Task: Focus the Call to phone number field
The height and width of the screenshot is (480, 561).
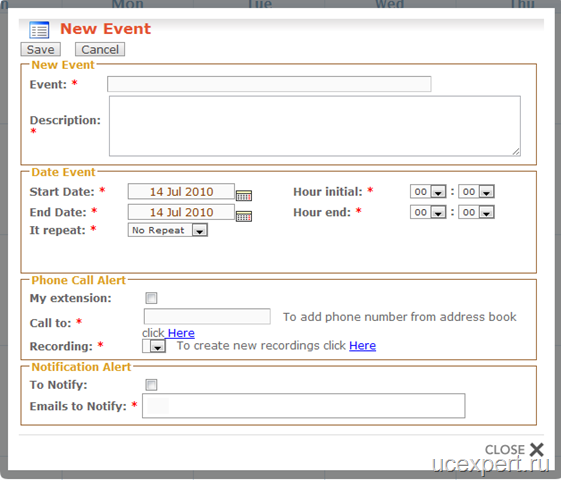Action: 207,317
